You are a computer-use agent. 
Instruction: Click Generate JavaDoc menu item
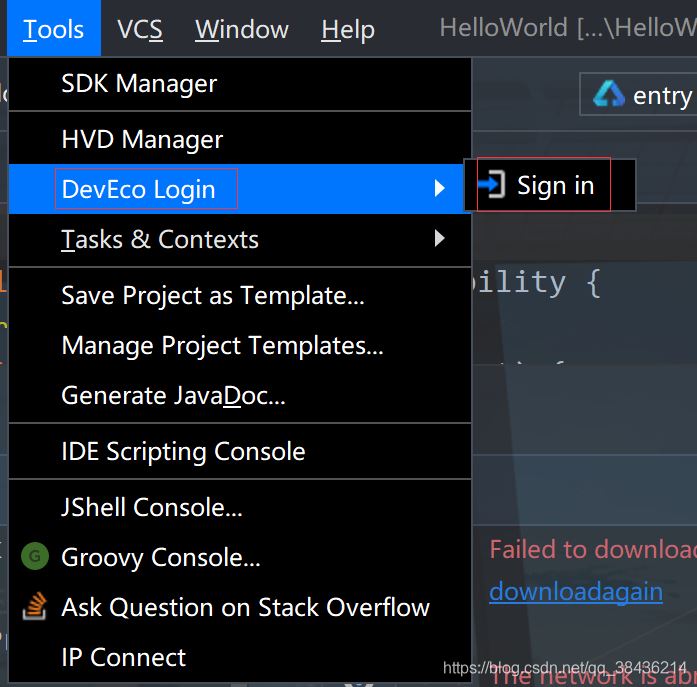coord(173,395)
